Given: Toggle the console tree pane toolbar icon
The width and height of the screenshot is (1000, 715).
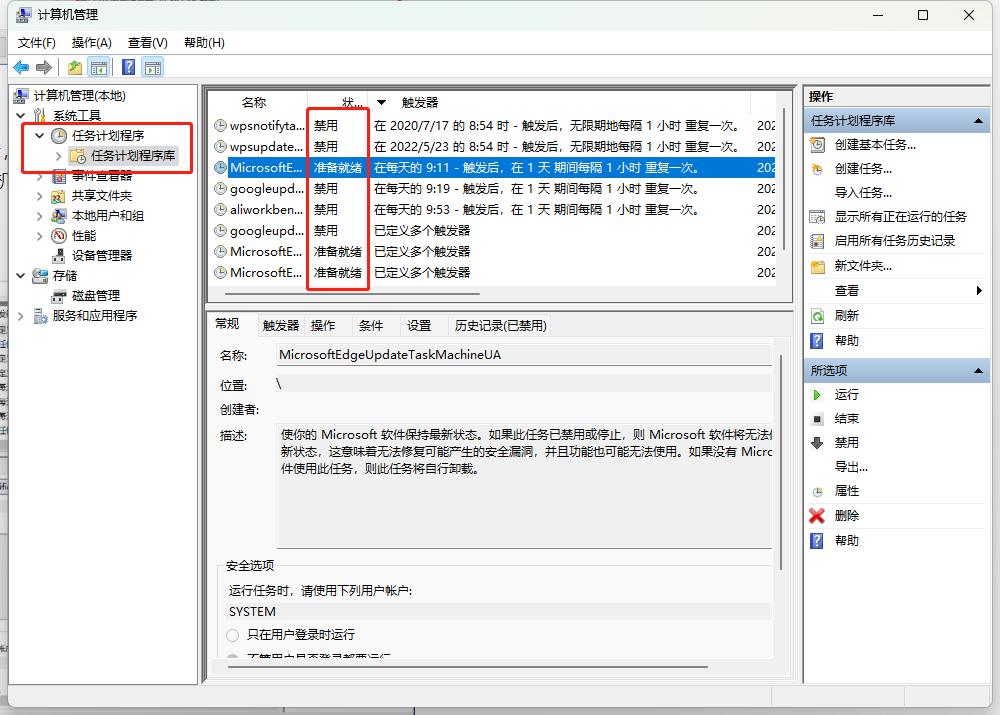Looking at the screenshot, I should [99, 67].
